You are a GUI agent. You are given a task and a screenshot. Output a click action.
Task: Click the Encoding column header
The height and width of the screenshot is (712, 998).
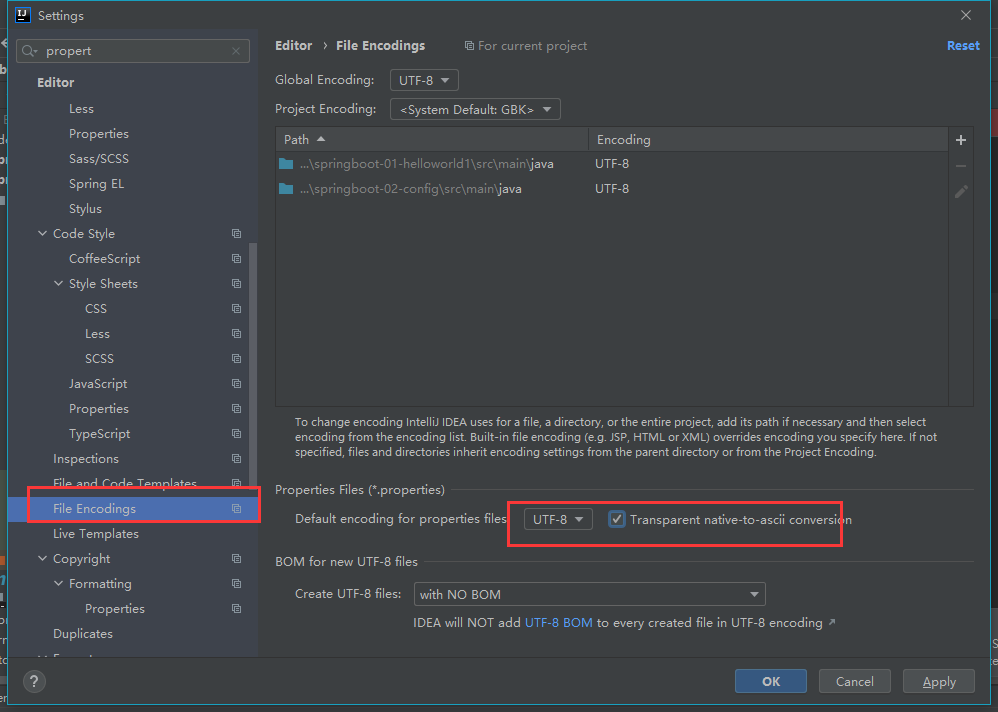pyautogui.click(x=768, y=139)
